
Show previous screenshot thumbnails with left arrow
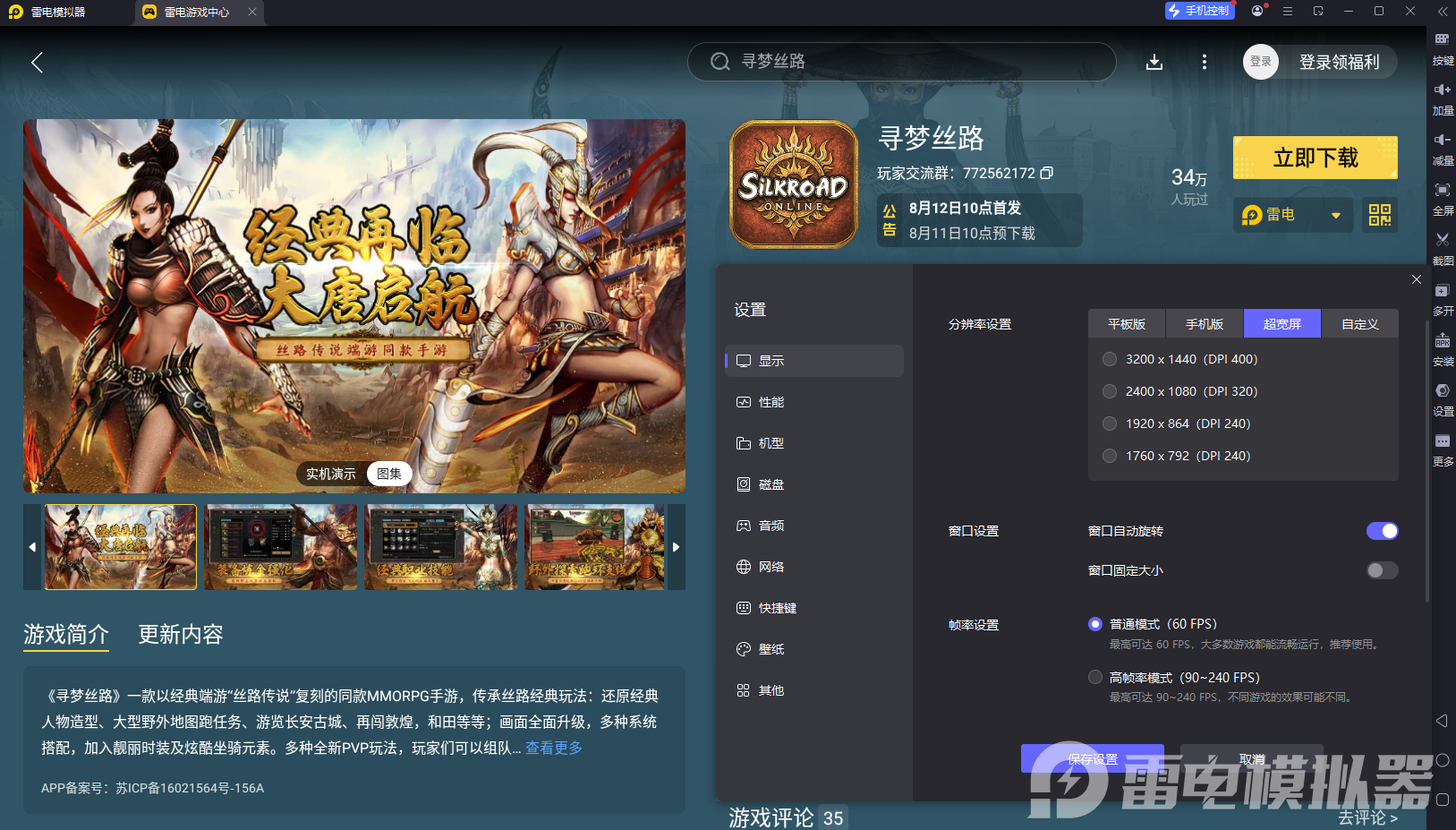(x=32, y=547)
